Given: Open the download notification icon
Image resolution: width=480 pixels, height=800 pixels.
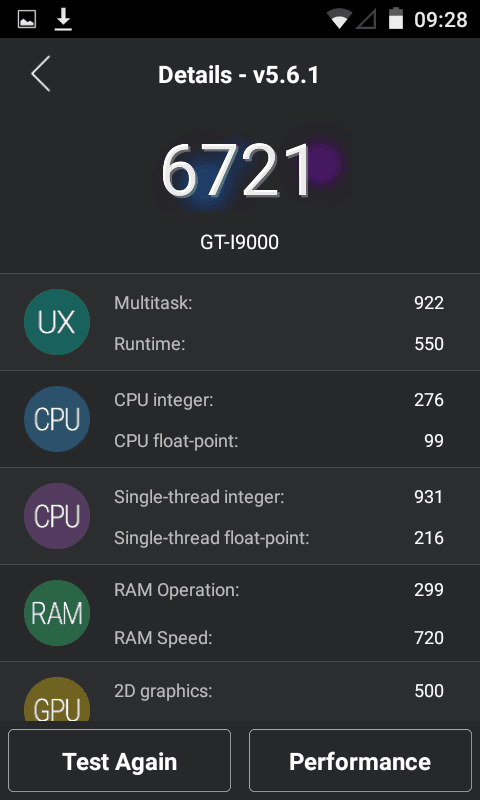Looking at the screenshot, I should (63, 19).
